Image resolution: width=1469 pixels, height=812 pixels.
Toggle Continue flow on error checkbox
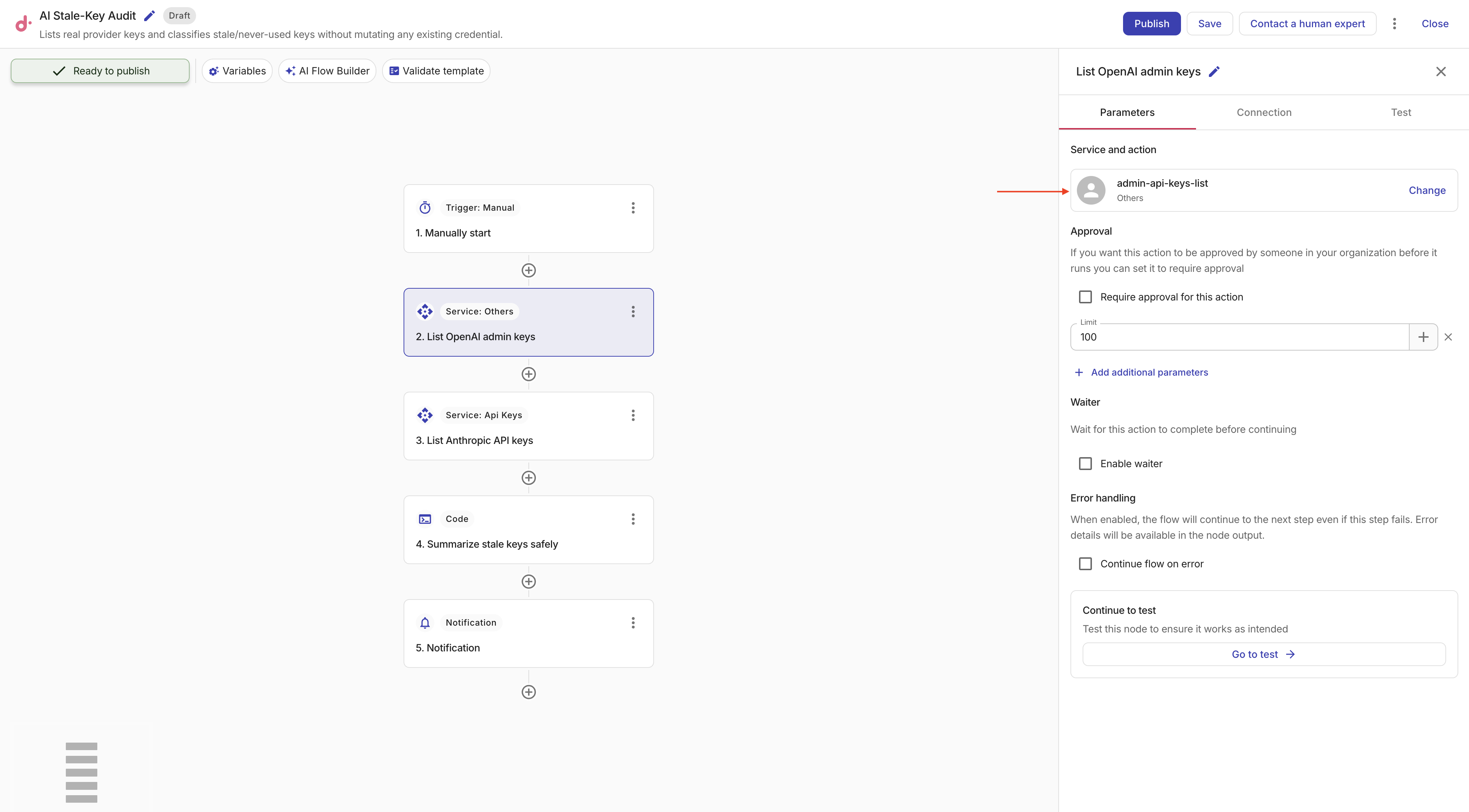tap(1085, 564)
